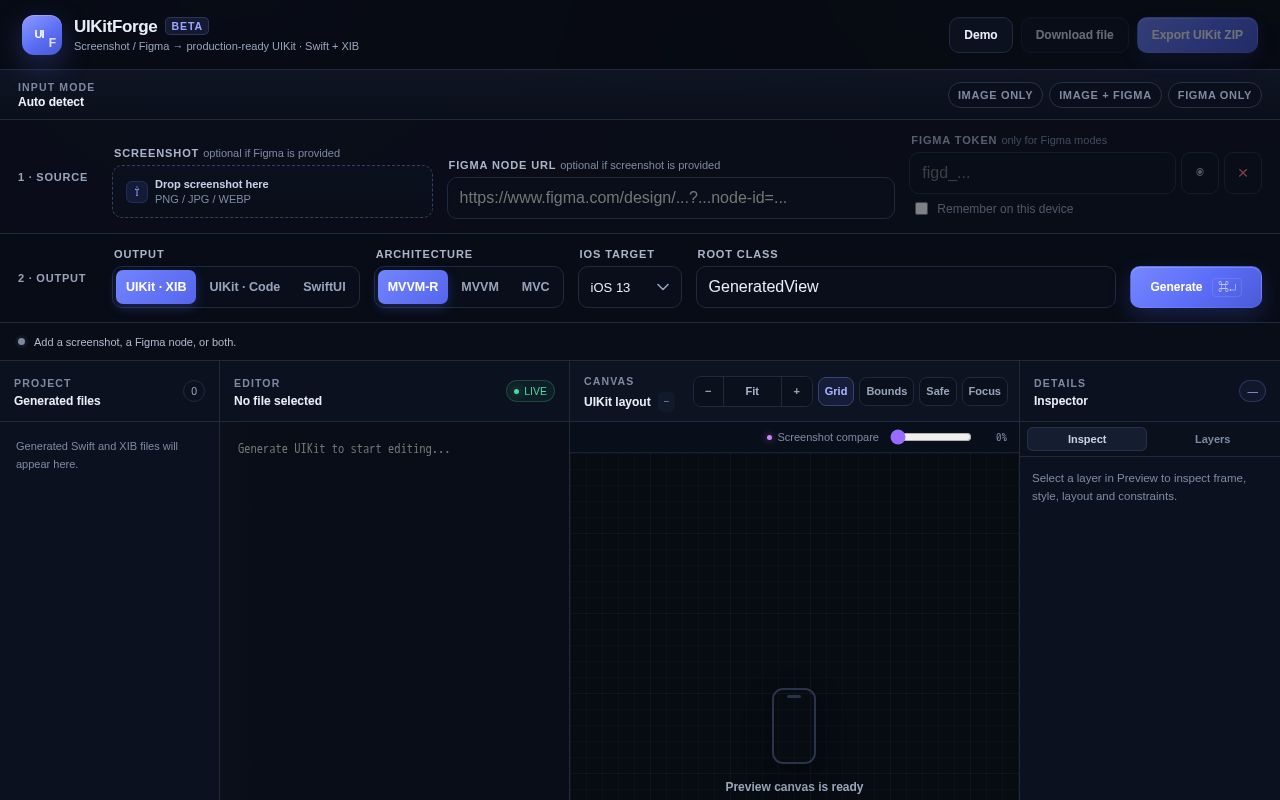Select the MVVM architecture option
This screenshot has width=1280, height=800.
point(480,287)
